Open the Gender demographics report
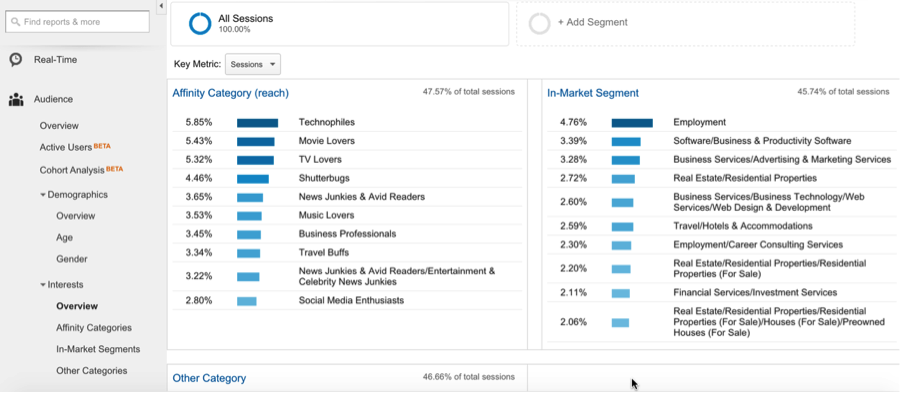The image size is (900, 393). (72, 259)
